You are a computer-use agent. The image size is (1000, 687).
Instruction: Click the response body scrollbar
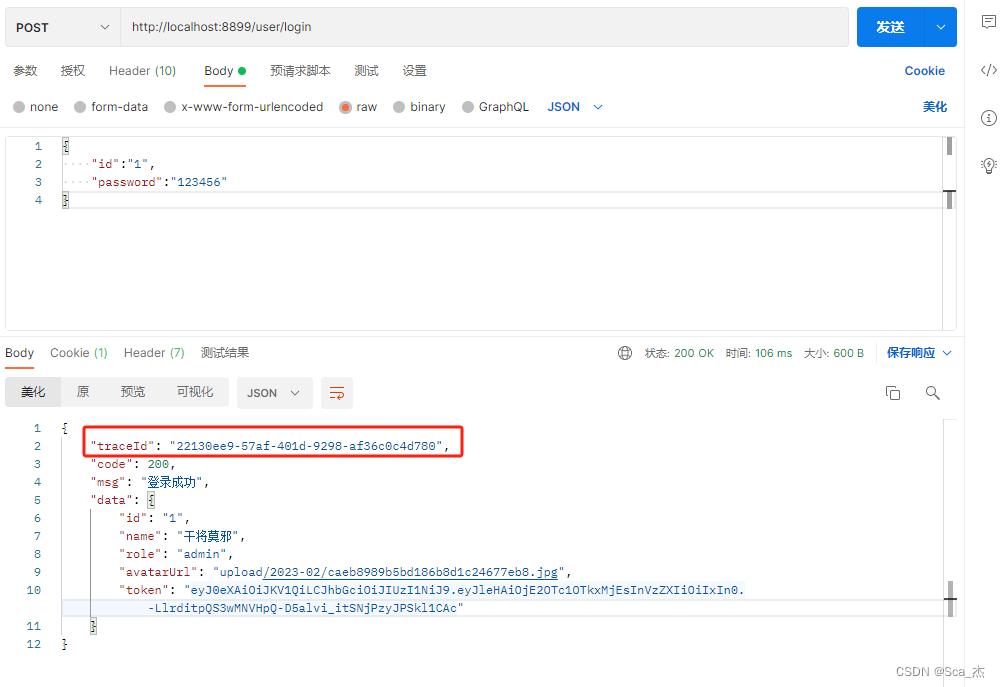coord(950,598)
